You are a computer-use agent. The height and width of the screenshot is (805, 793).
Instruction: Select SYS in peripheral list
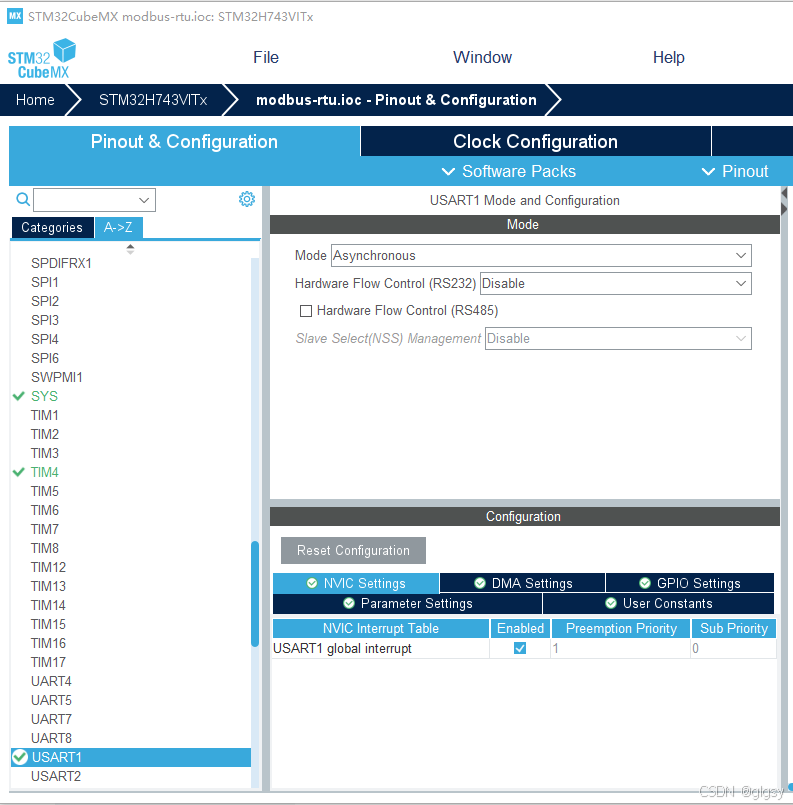[x=44, y=396]
